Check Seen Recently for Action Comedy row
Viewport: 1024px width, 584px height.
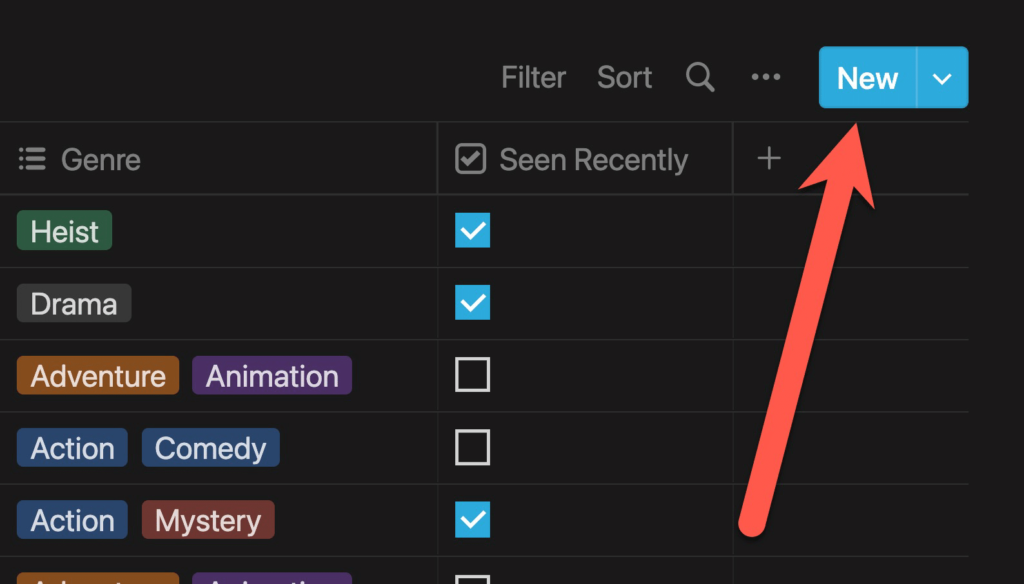point(472,447)
